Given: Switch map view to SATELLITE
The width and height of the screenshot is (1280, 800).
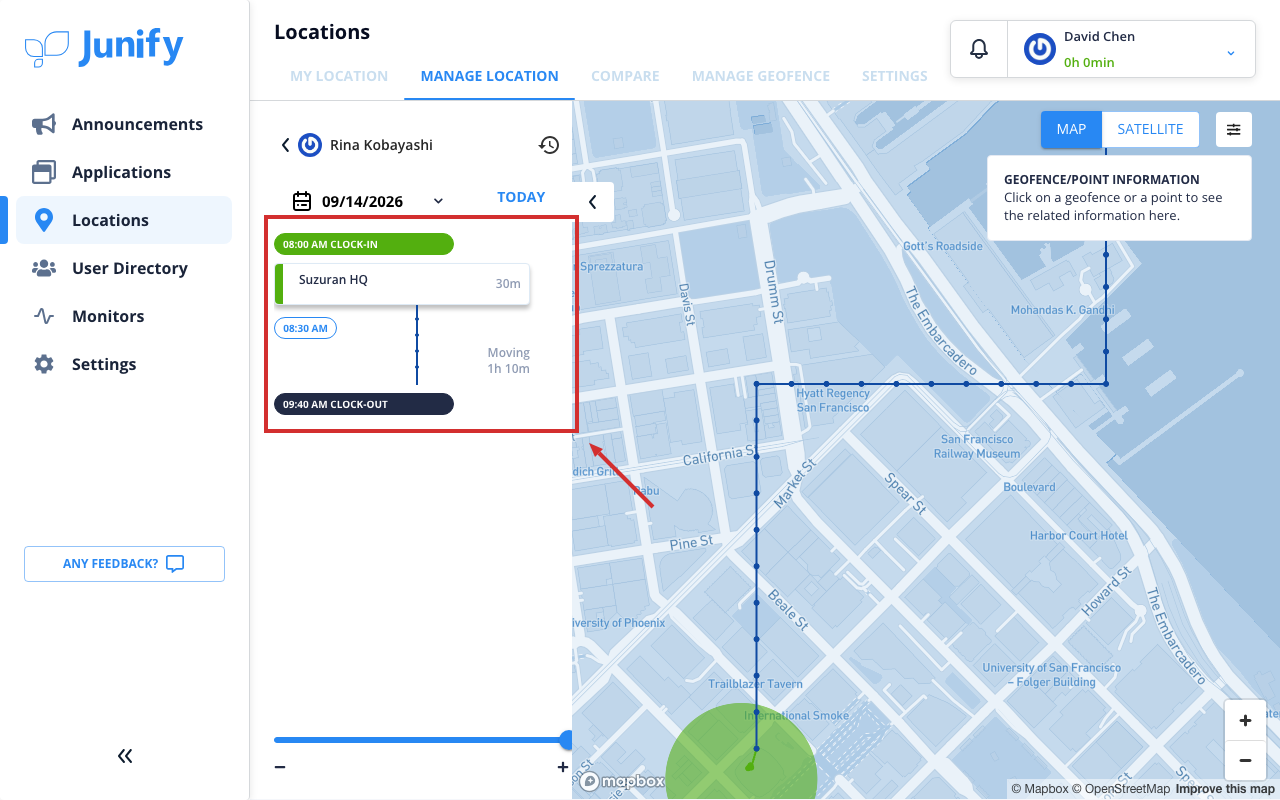Looking at the screenshot, I should (1150, 129).
